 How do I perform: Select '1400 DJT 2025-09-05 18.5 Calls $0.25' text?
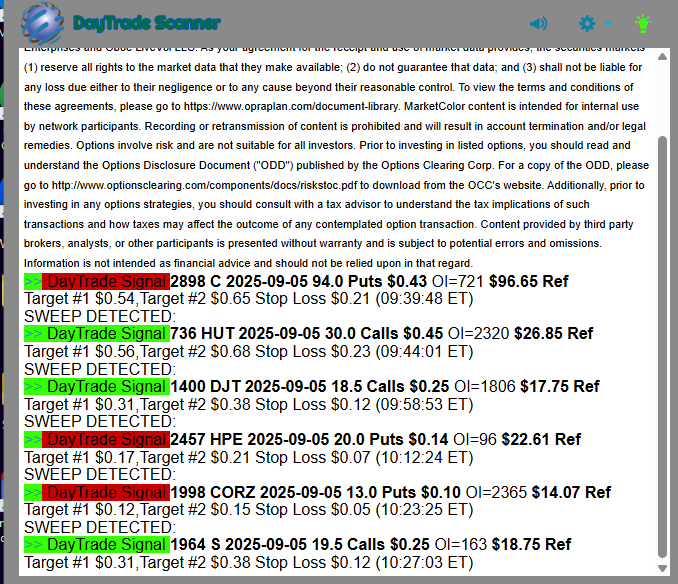tap(310, 386)
